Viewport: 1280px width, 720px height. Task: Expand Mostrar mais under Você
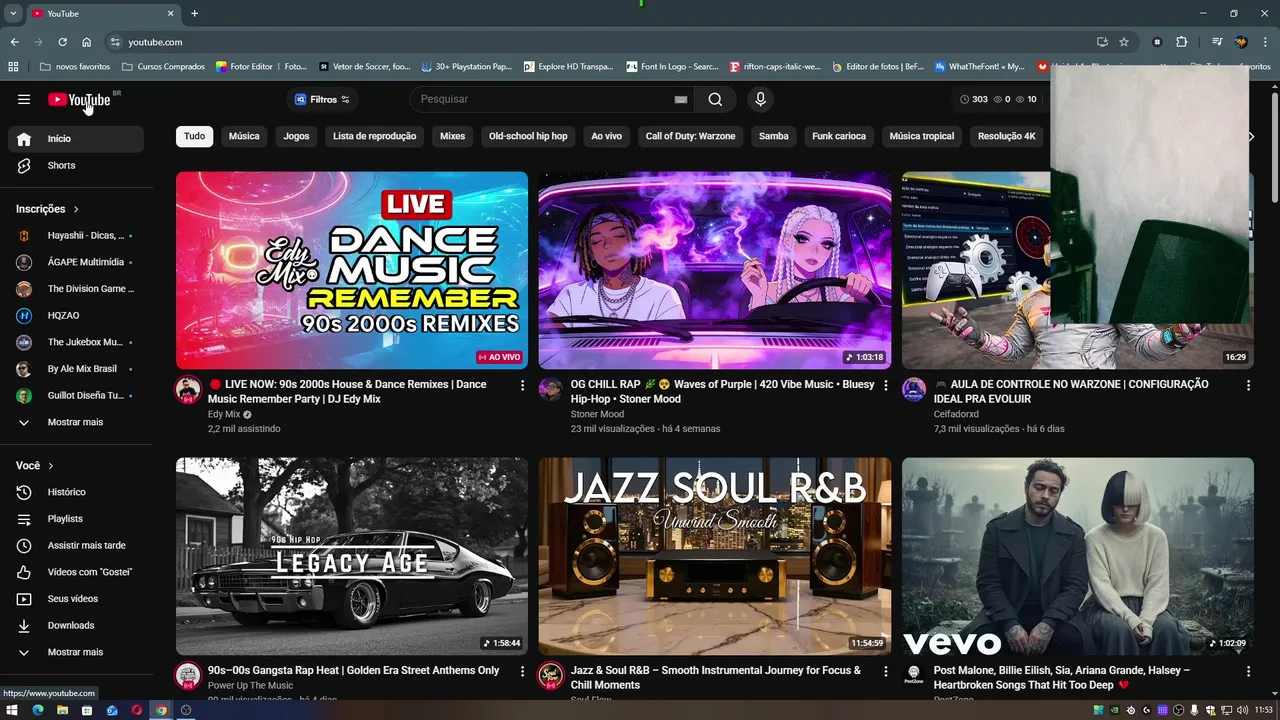76,652
